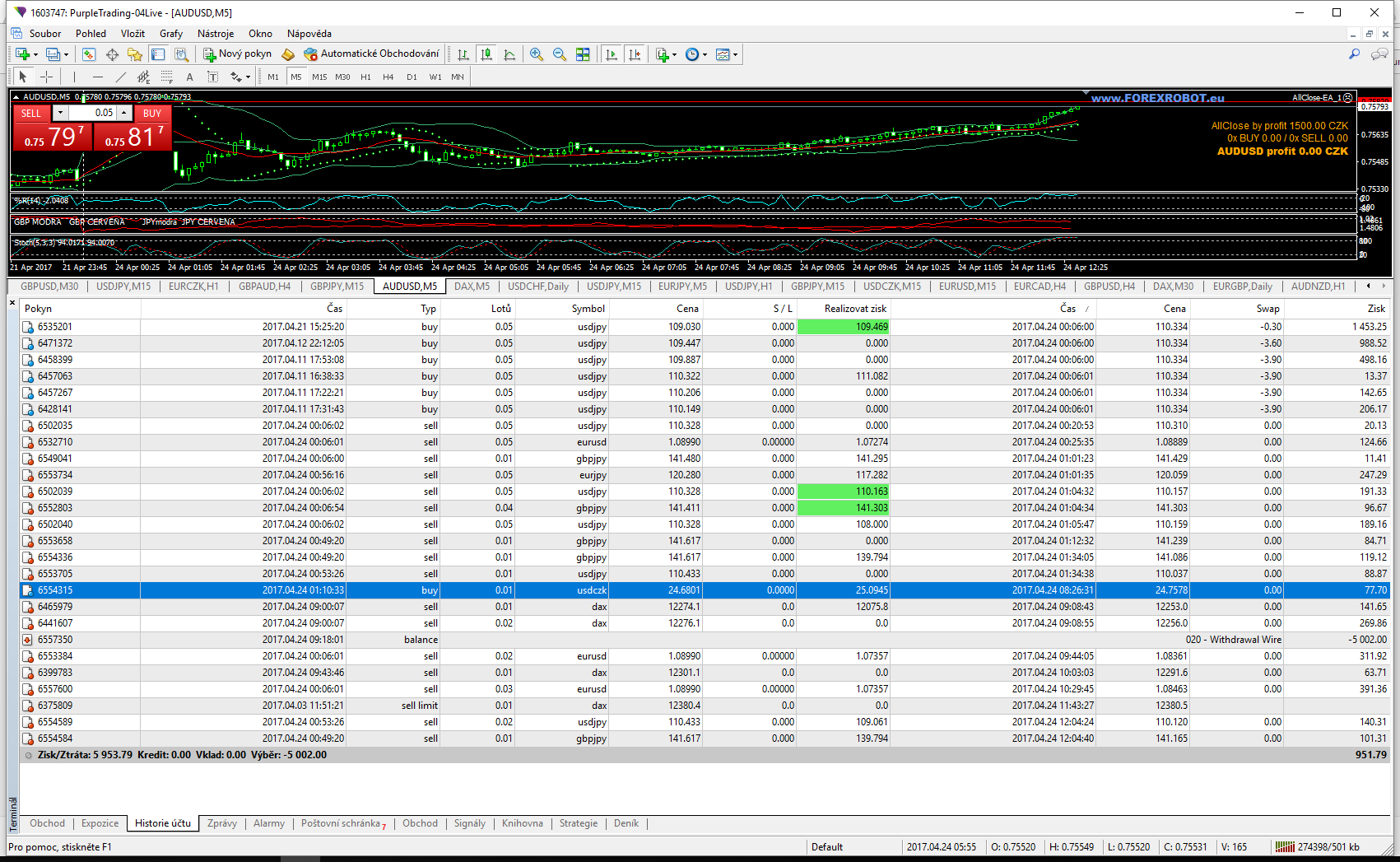Toggle chart shift icon

pyautogui.click(x=635, y=54)
